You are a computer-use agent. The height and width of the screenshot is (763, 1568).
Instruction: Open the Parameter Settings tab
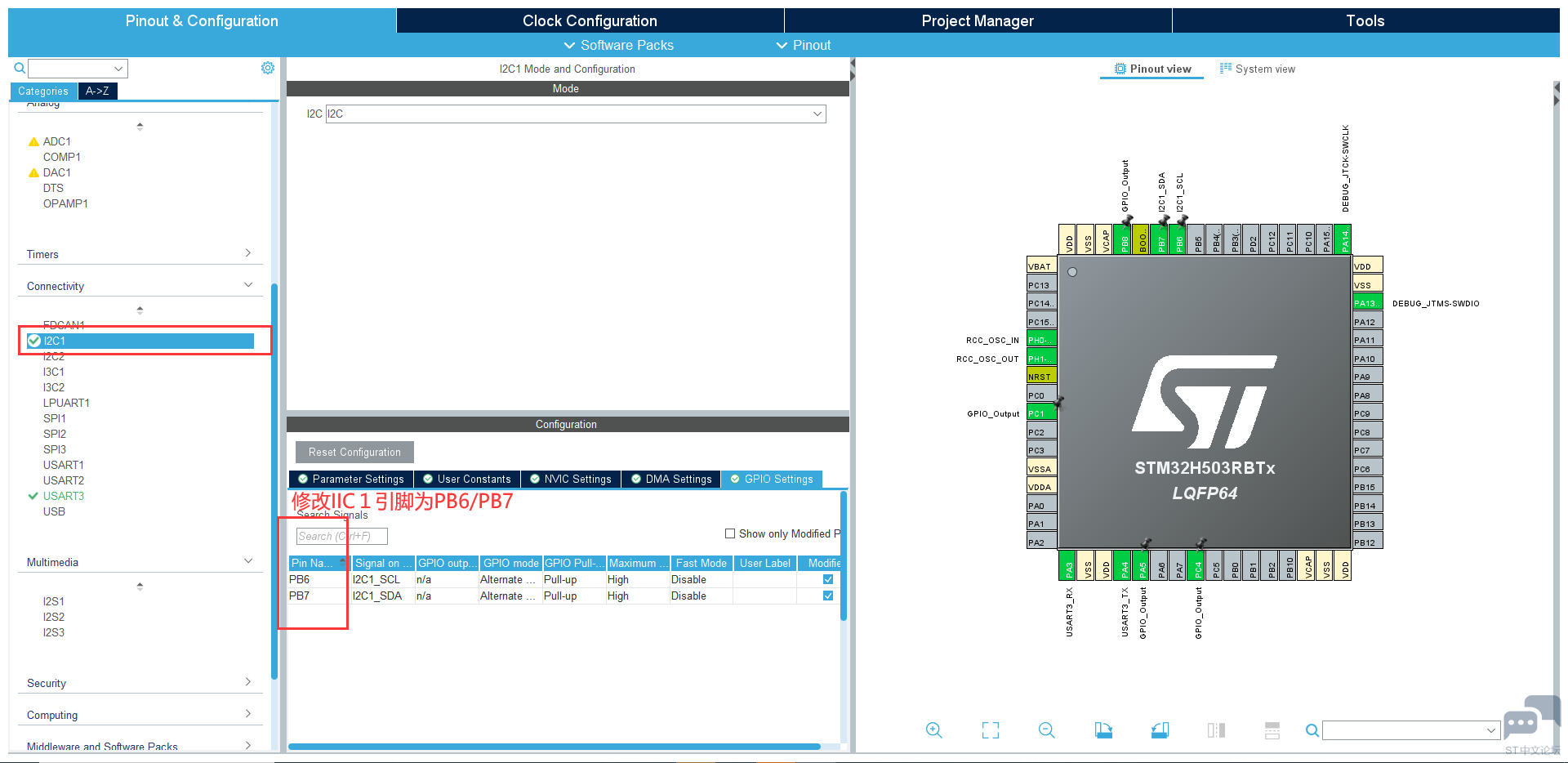[x=351, y=480]
